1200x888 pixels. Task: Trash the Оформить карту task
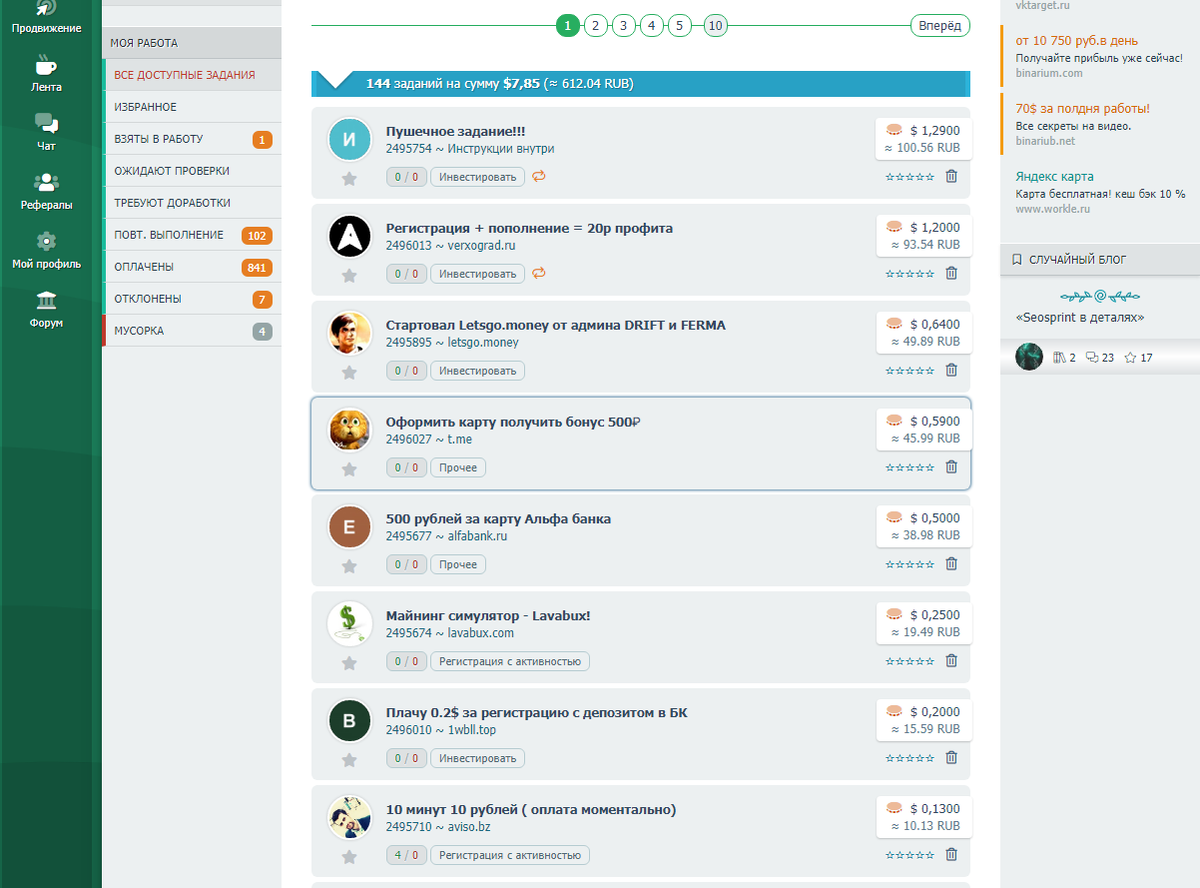[x=951, y=467]
